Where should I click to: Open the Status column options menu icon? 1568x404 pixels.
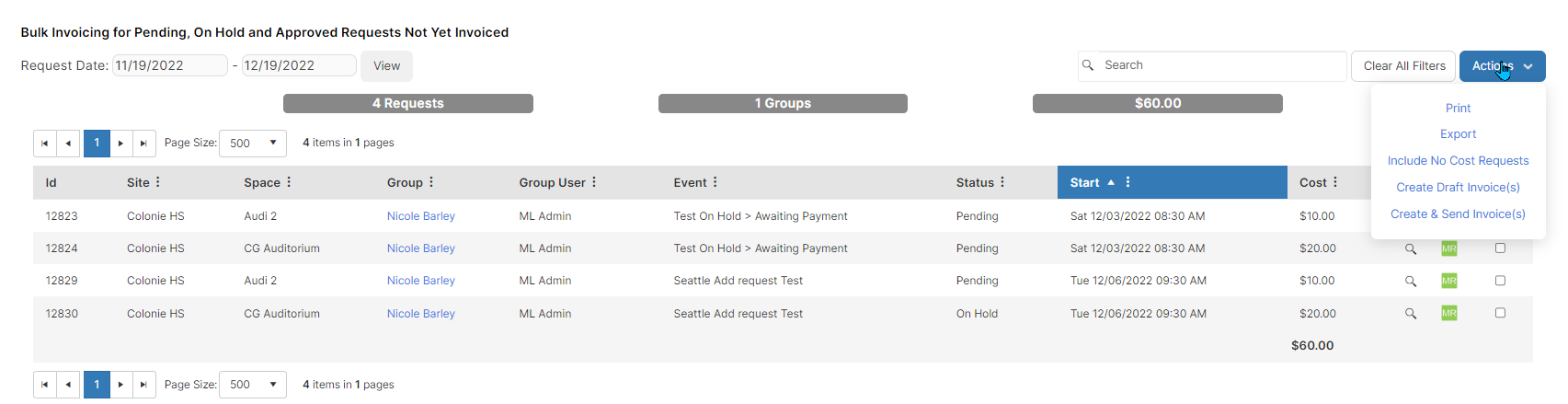1002,182
